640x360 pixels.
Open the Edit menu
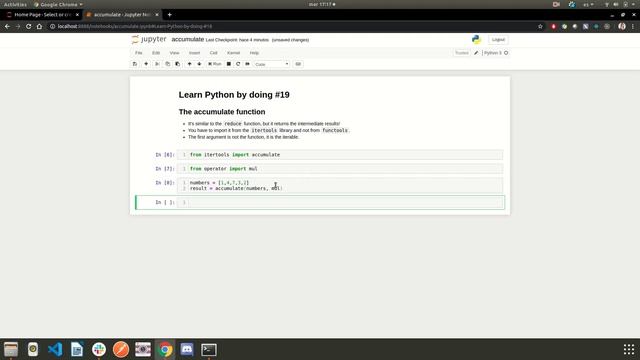[x=156, y=53]
